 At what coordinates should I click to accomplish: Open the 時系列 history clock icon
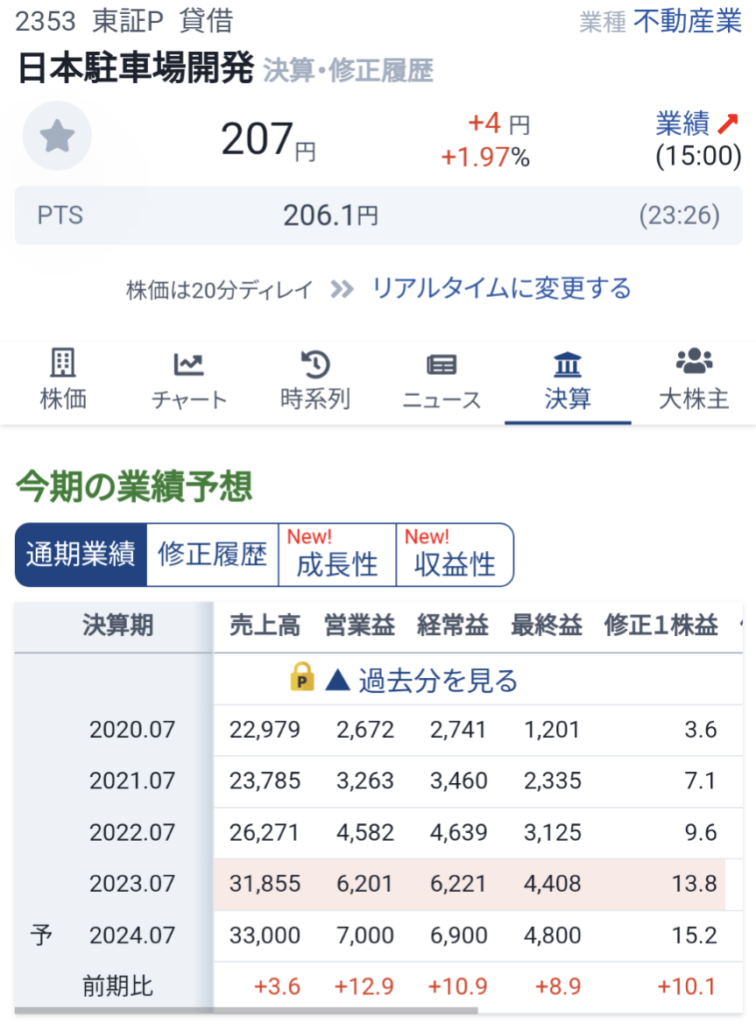tap(315, 364)
